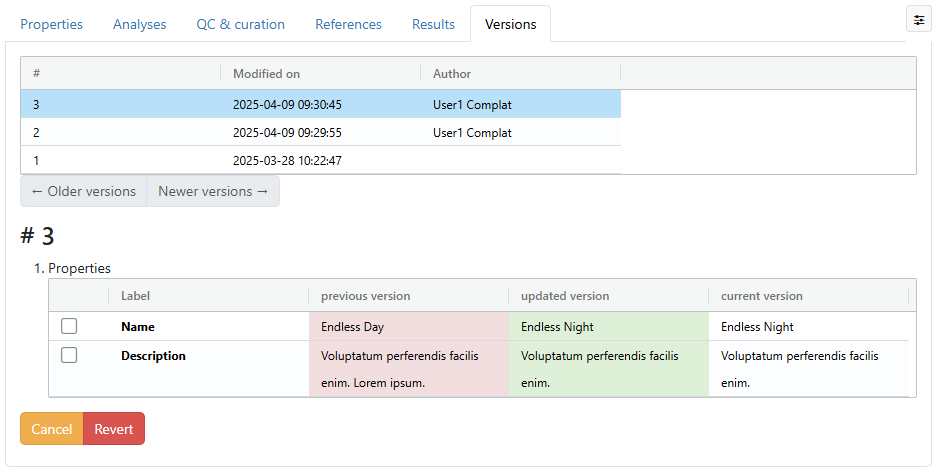Click the Older versions button

[84, 191]
